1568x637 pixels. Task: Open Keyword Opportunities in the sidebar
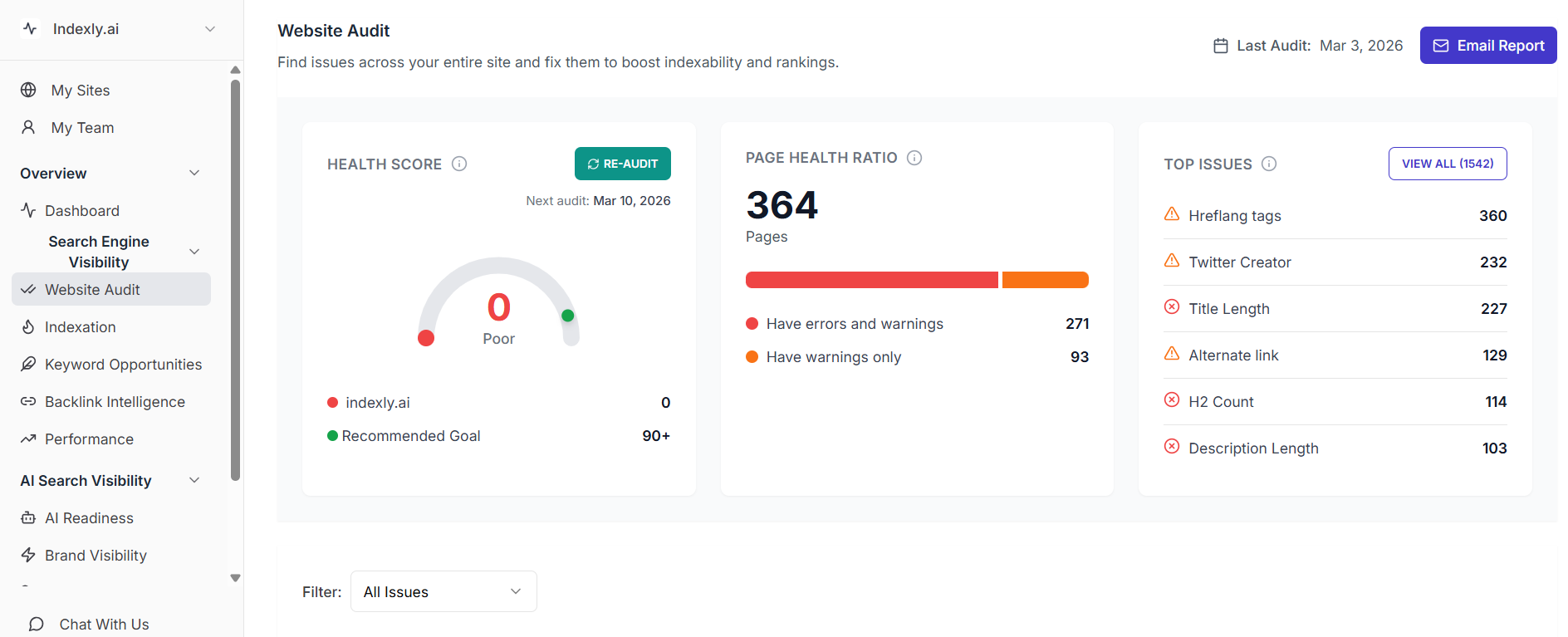pos(123,364)
